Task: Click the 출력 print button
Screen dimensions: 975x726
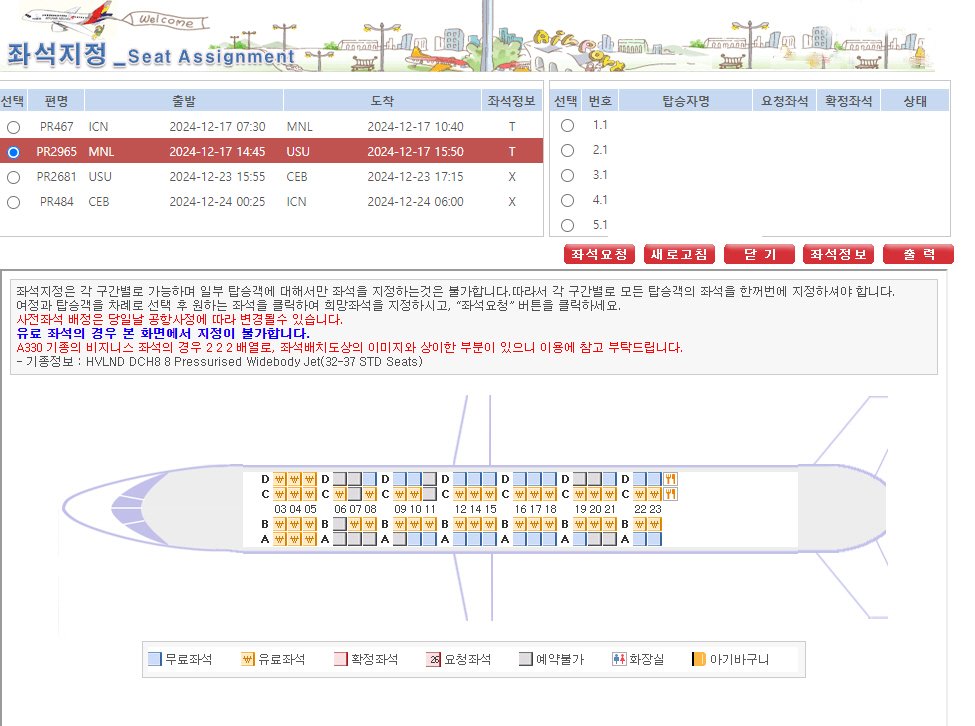Action: [918, 255]
